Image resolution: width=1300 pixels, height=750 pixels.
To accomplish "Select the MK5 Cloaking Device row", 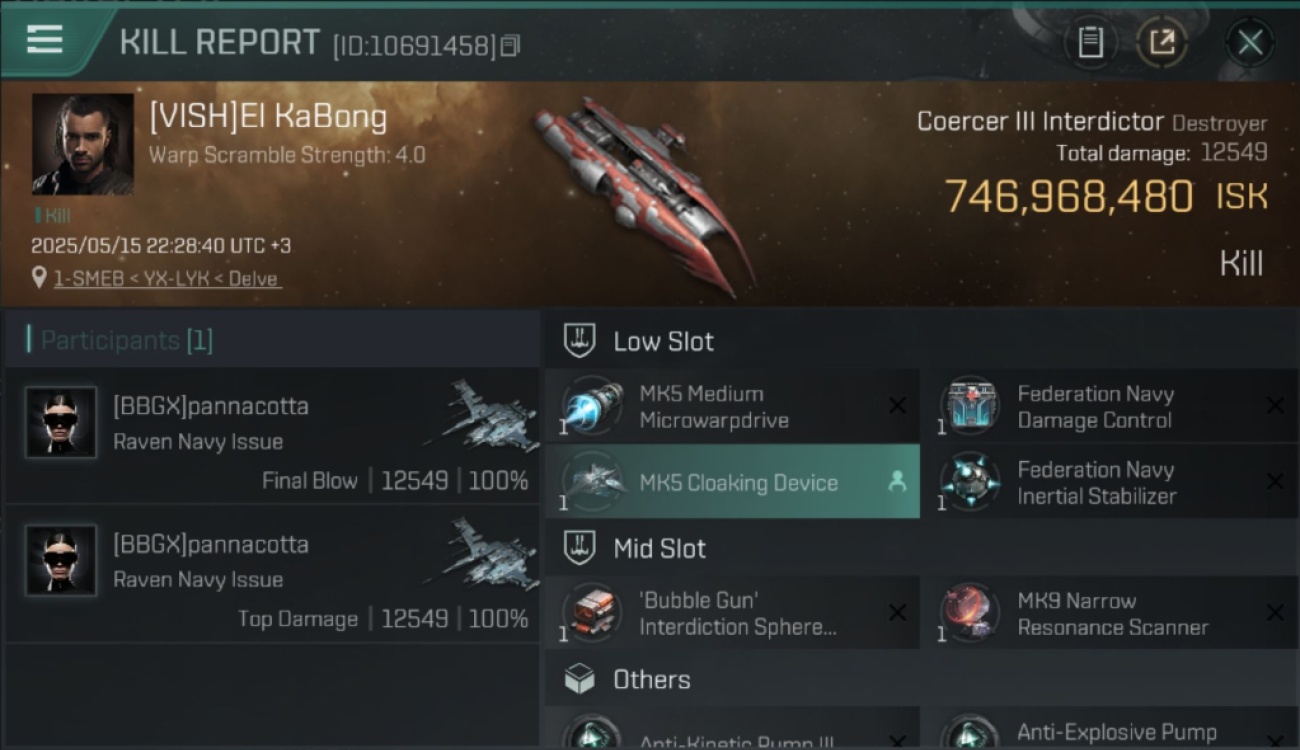I will pyautogui.click(x=732, y=482).
